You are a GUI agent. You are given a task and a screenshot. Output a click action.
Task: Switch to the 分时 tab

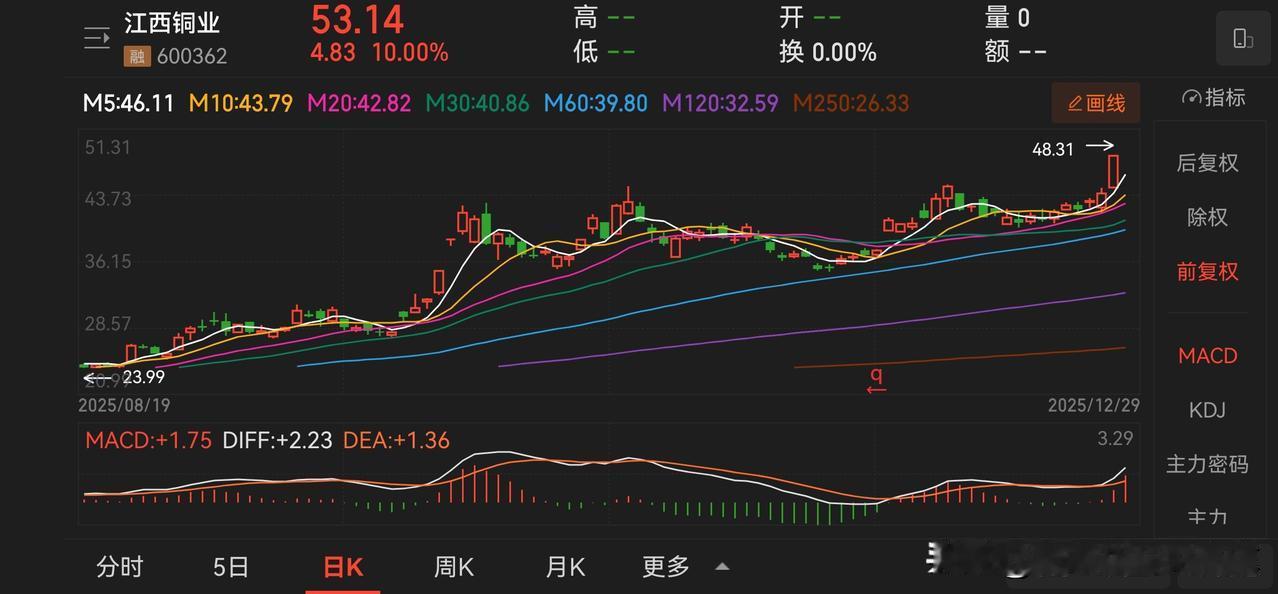[x=120, y=567]
